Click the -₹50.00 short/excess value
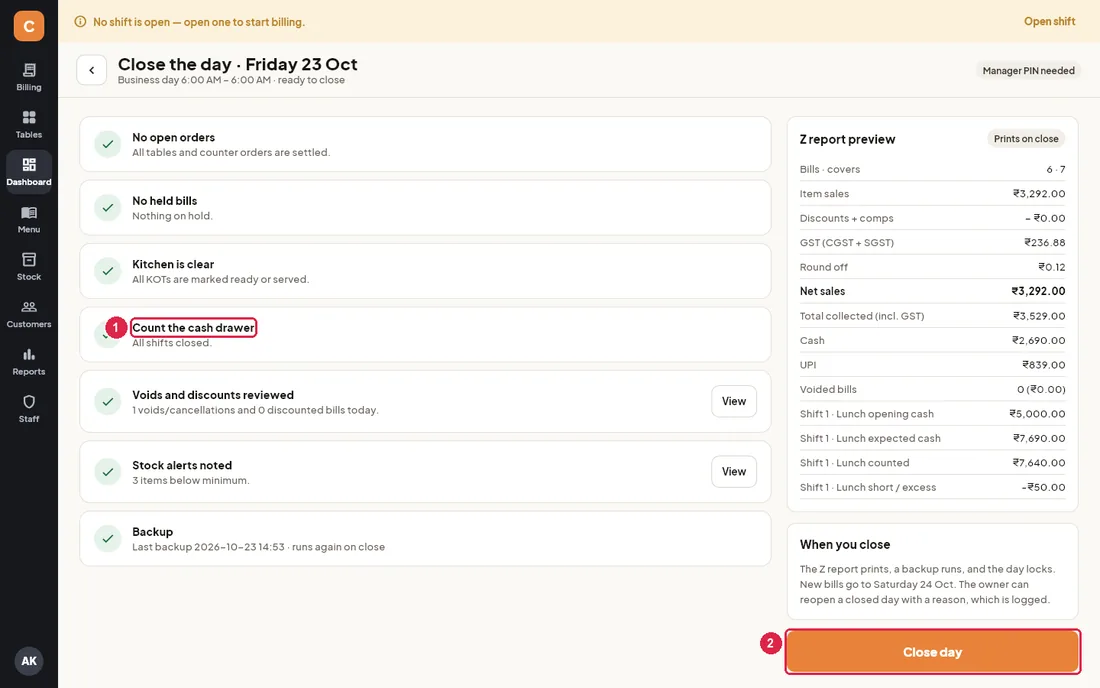The width and height of the screenshot is (1100, 688). click(1043, 487)
